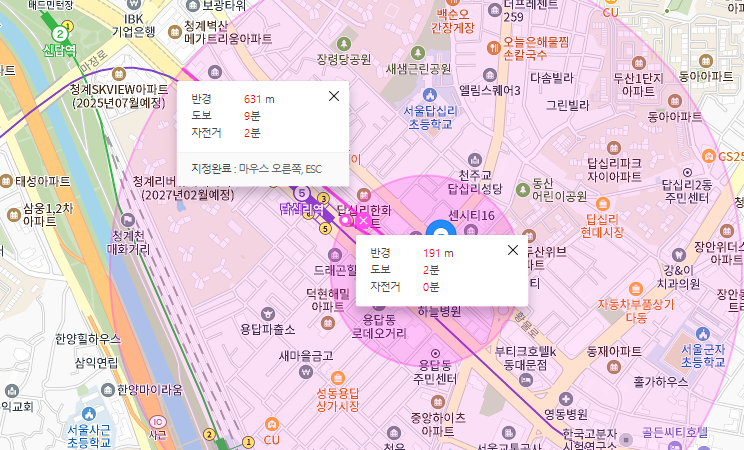Image resolution: width=744 pixels, height=450 pixels.
Task: Click 답십리파크자이아파트 apartment icon
Action: tap(614, 148)
